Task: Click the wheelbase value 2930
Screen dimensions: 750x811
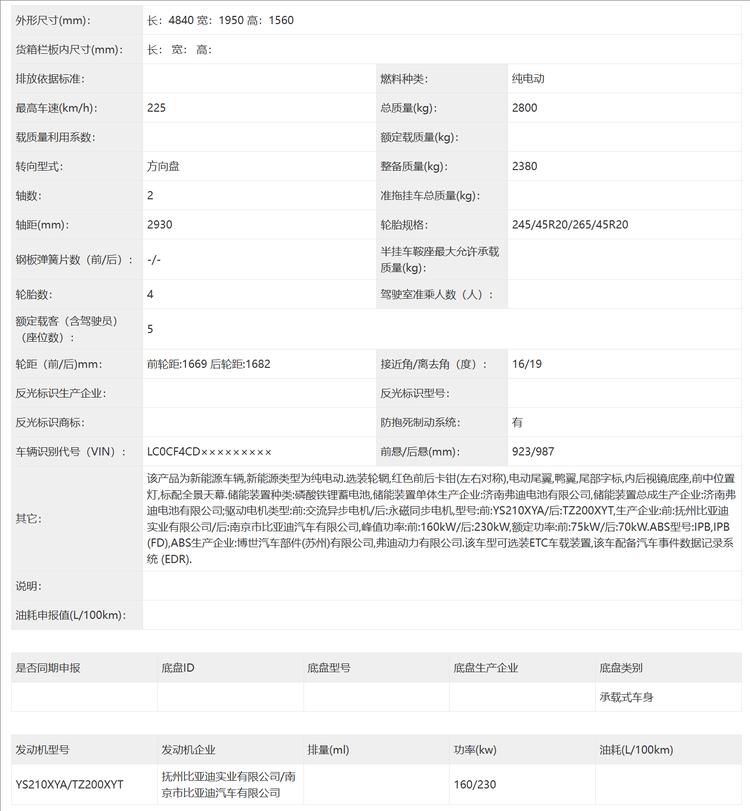Action: click(x=160, y=225)
